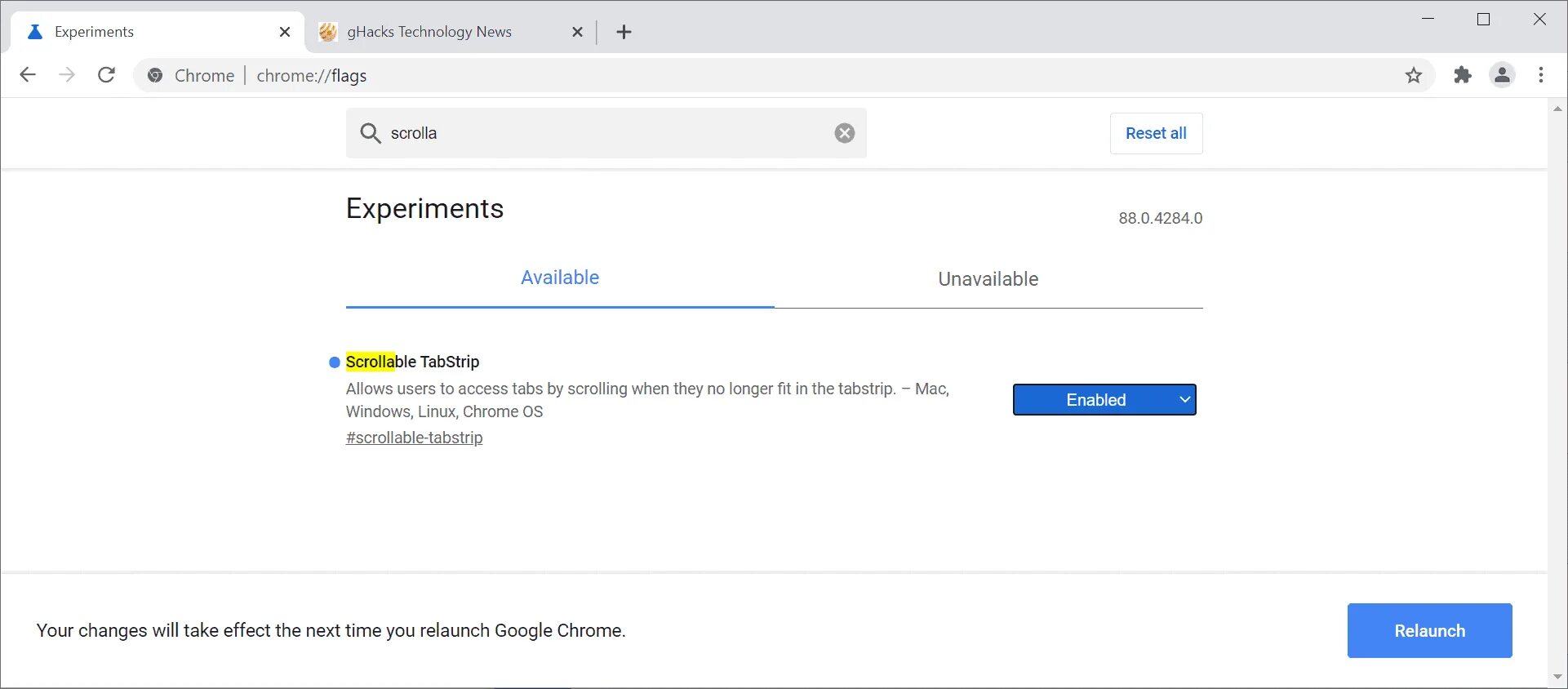Open Chrome's three-dot menu
The height and width of the screenshot is (689, 1568).
pyautogui.click(x=1541, y=75)
